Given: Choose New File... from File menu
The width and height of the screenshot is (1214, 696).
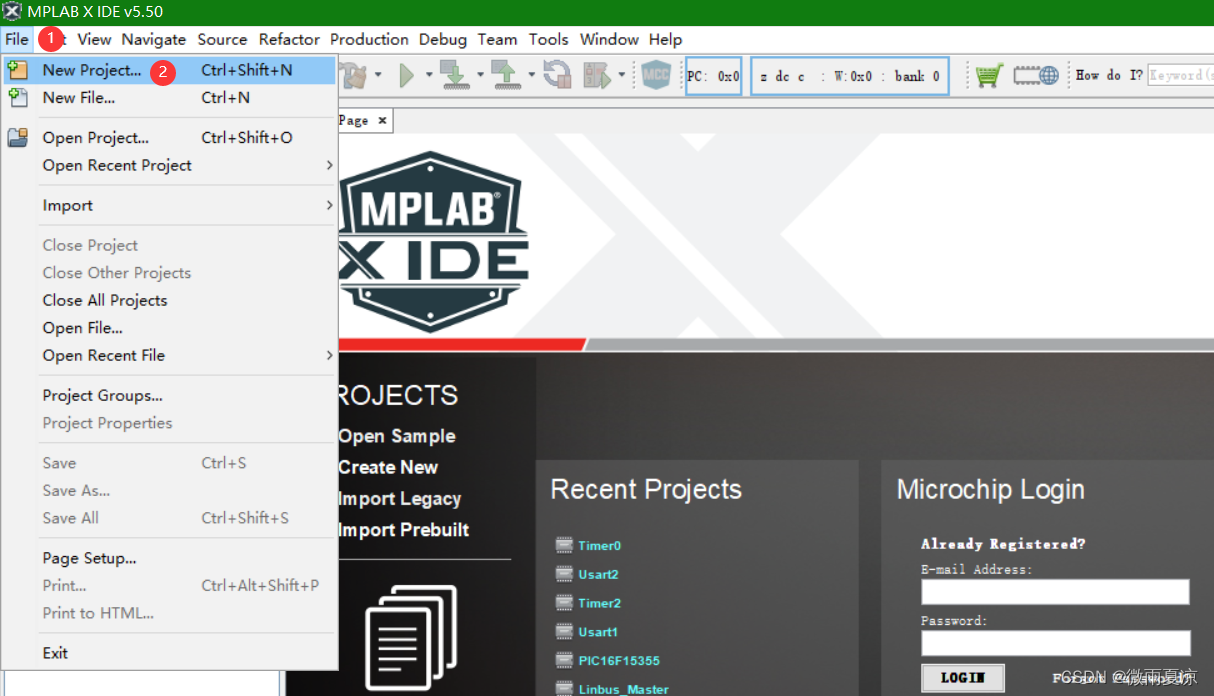Looking at the screenshot, I should tap(169, 97).
